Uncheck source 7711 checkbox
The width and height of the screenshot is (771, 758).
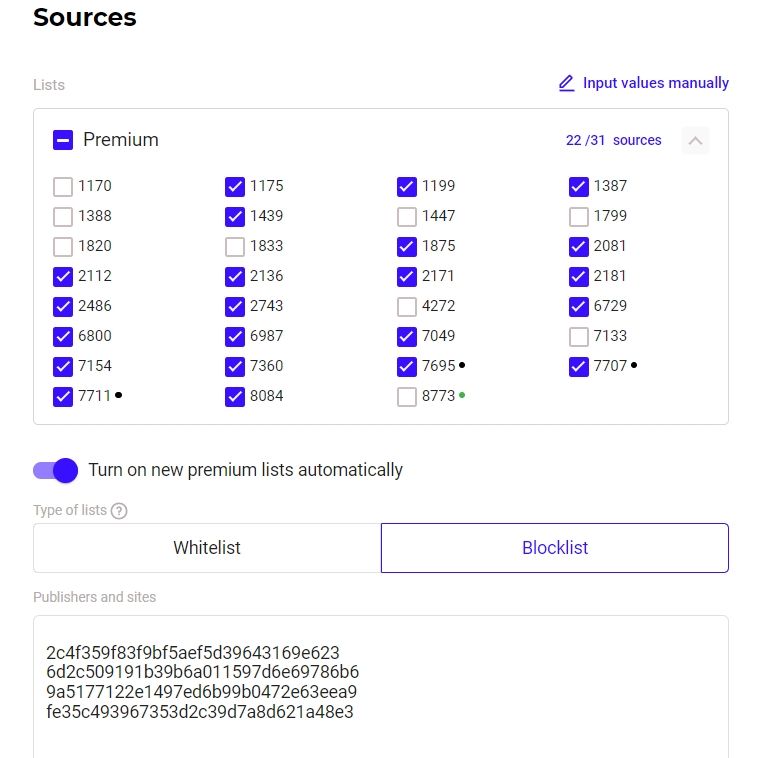click(x=63, y=397)
